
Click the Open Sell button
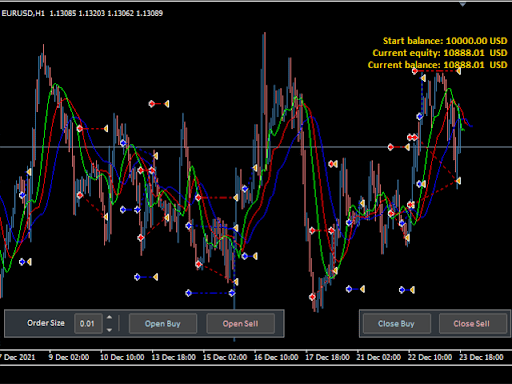point(240,323)
